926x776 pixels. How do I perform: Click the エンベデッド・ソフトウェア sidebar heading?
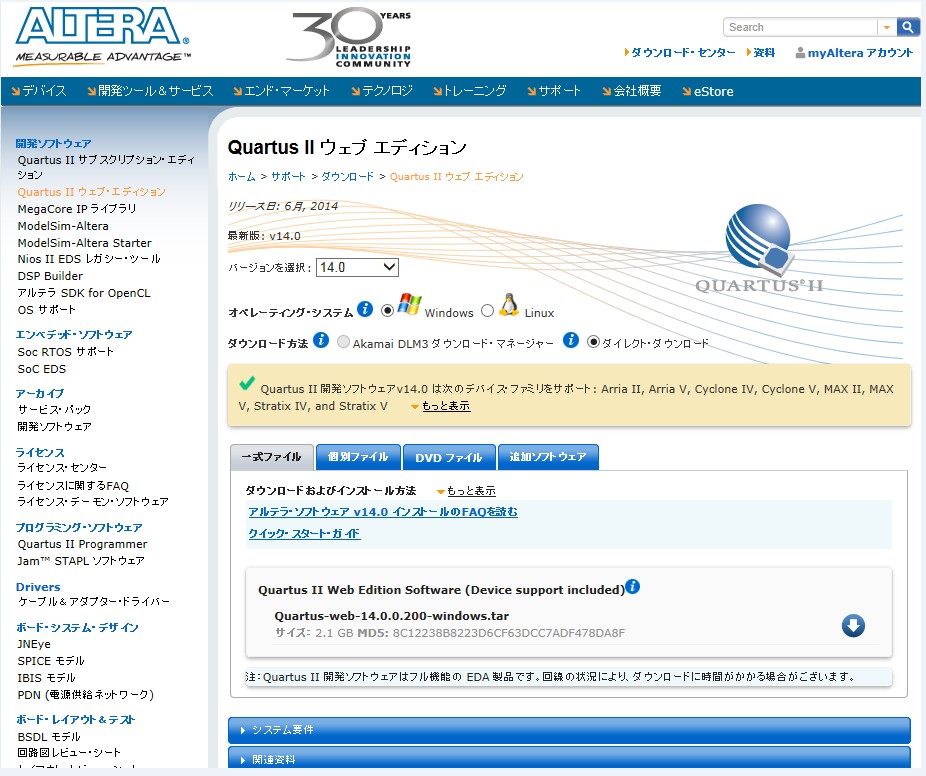coord(74,334)
